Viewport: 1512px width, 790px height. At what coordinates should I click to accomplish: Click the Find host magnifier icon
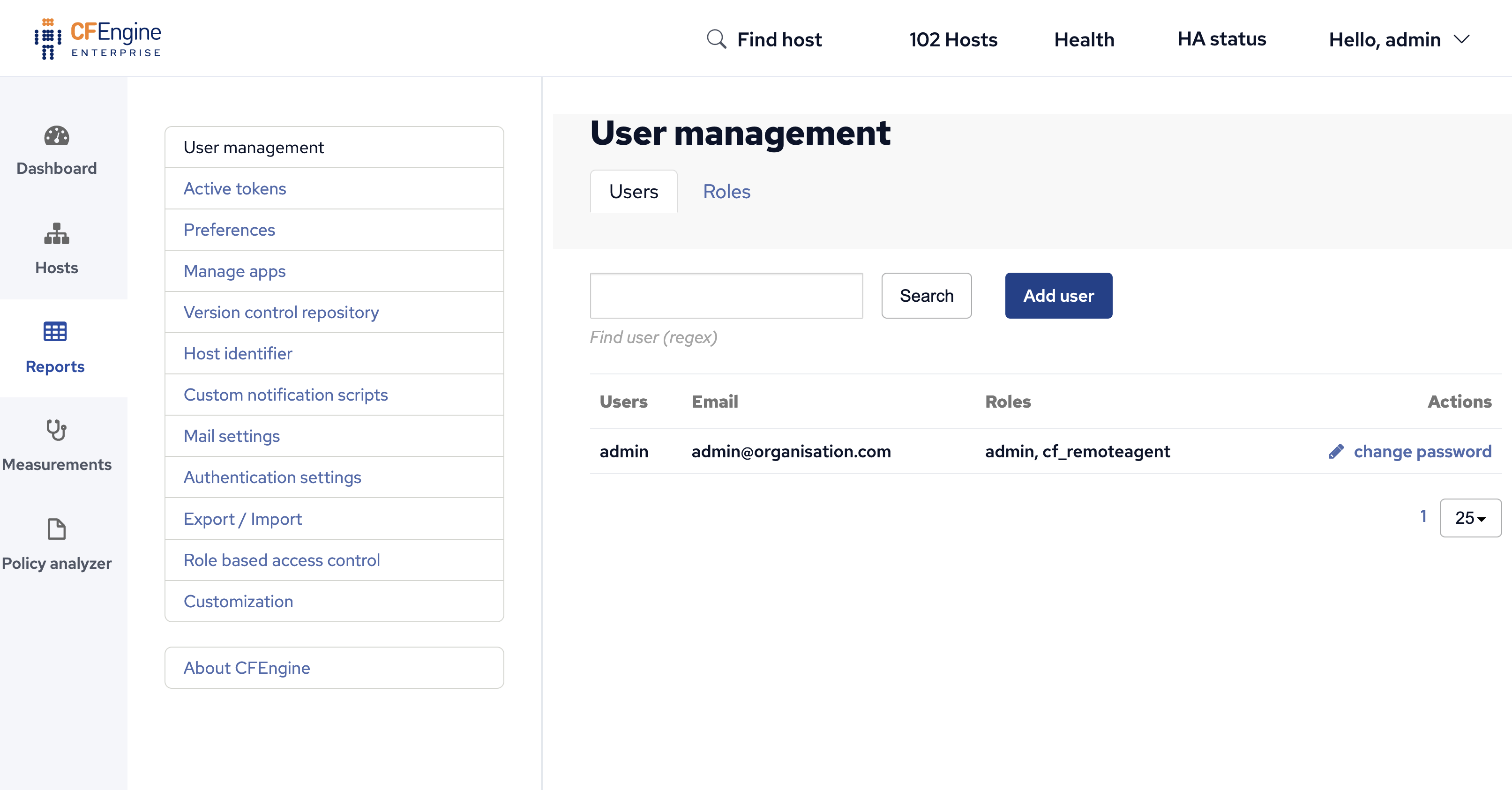tap(716, 39)
